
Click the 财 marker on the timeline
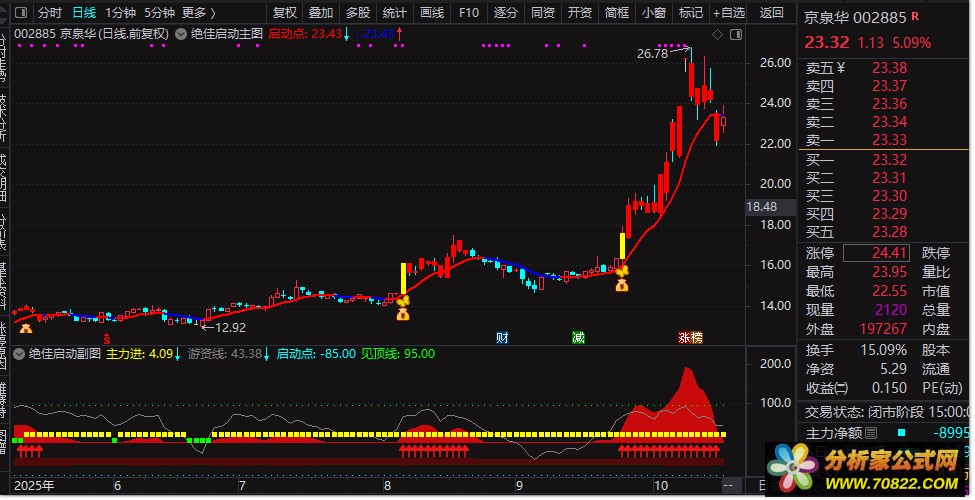[x=502, y=338]
